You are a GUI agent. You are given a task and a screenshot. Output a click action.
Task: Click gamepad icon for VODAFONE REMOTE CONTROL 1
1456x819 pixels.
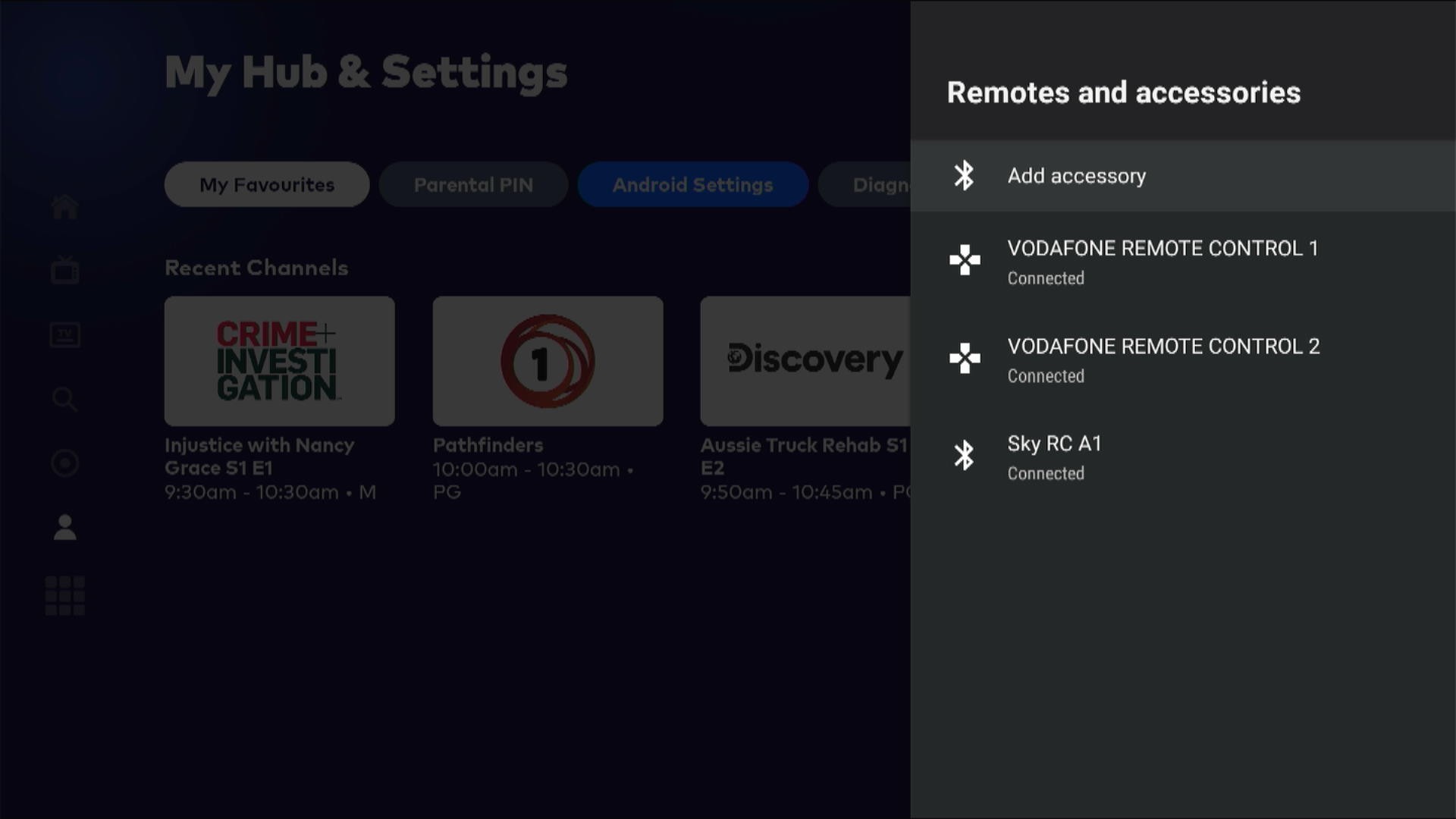click(x=965, y=260)
